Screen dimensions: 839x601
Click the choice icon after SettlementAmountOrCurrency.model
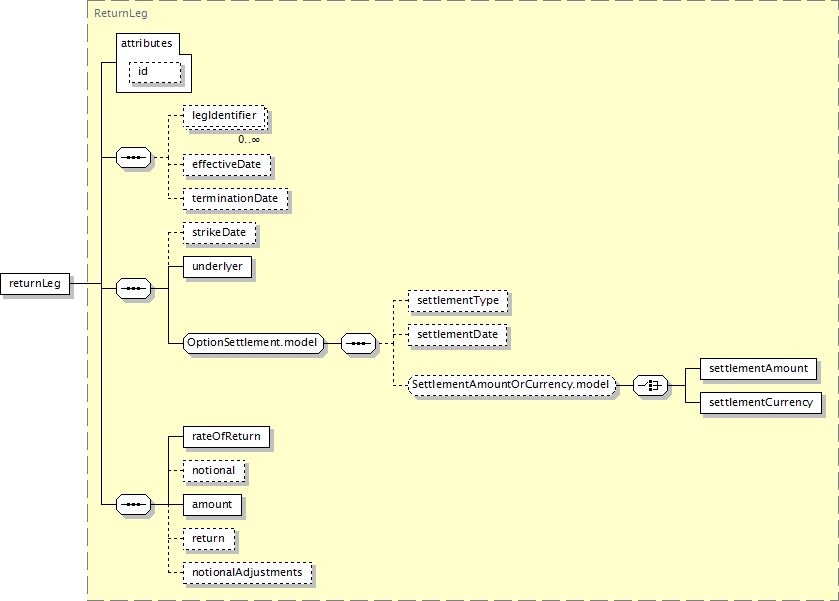point(651,385)
